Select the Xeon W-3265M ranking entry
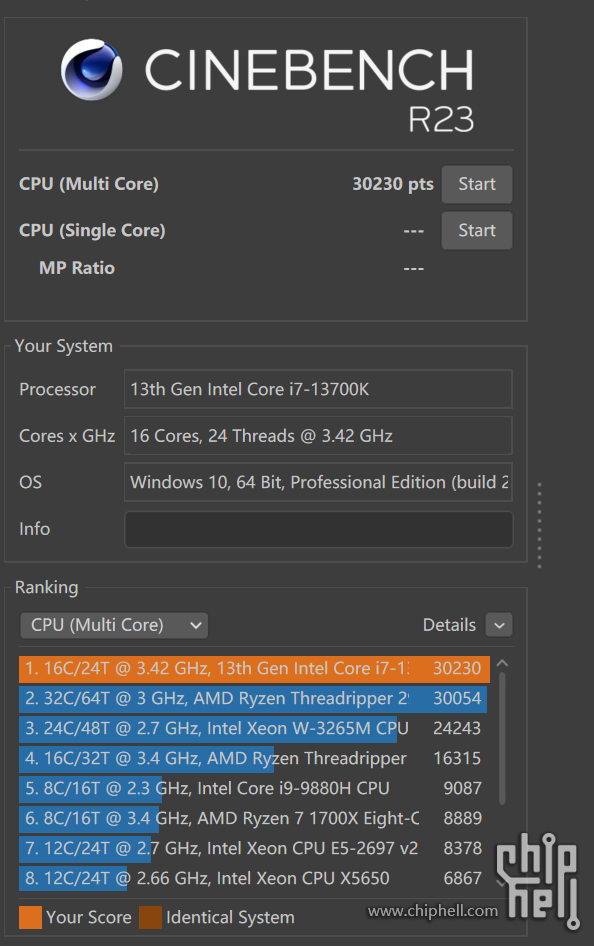Screen dimensions: 594x946 click(x=254, y=728)
